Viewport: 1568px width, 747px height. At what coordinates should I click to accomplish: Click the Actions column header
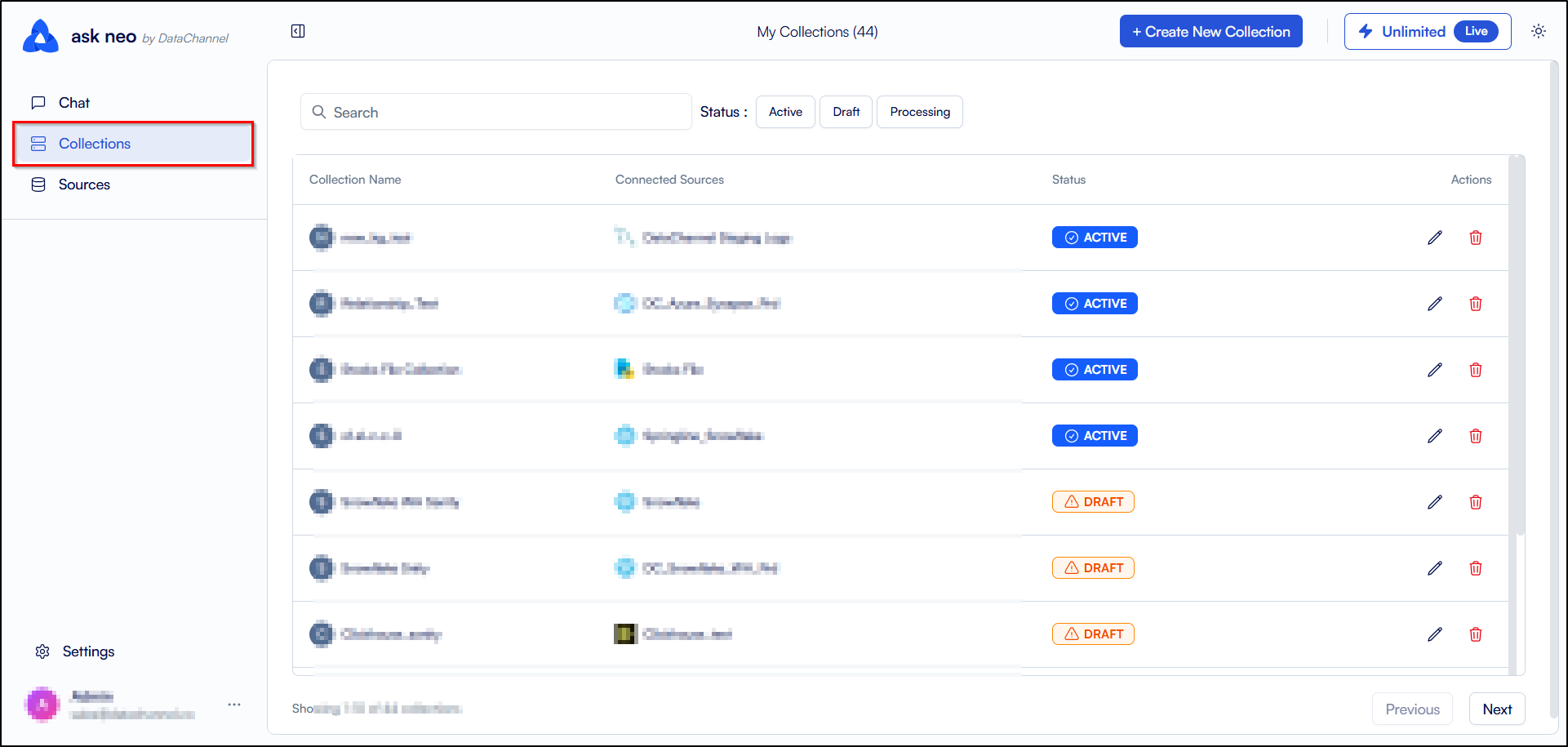[1471, 180]
